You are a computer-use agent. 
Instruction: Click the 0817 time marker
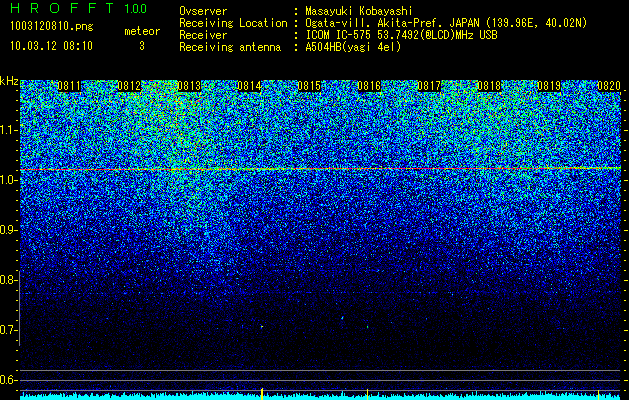tap(429, 86)
